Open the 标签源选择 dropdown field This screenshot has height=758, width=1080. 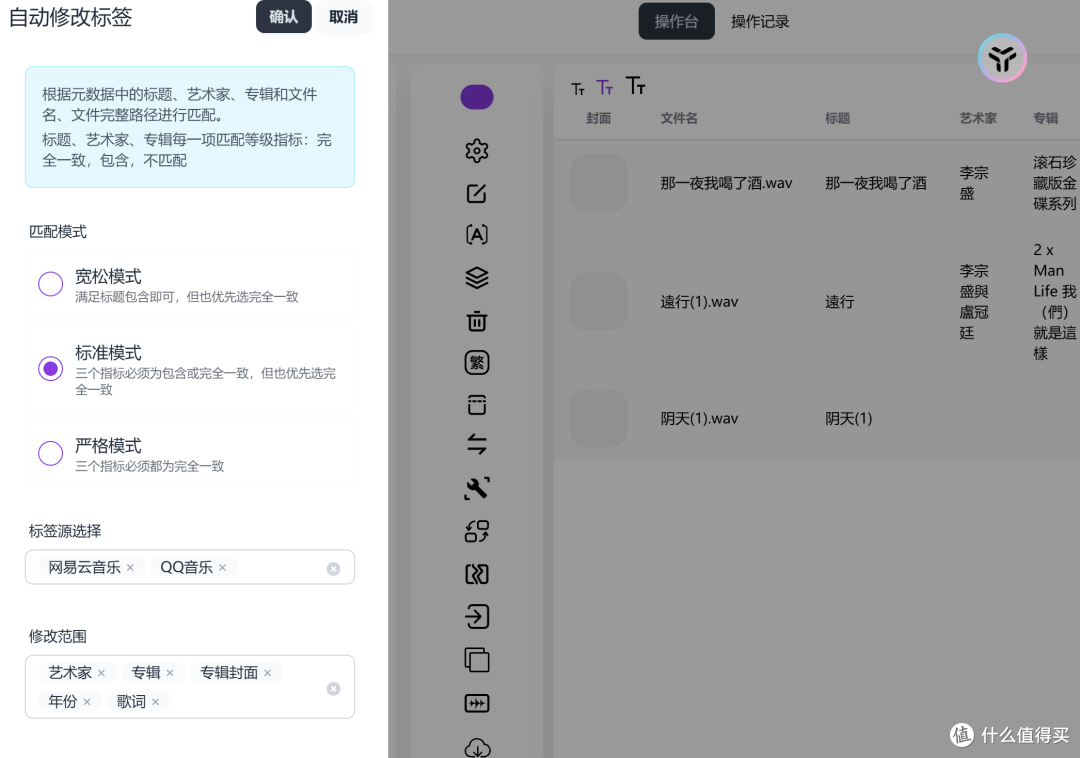(190, 567)
